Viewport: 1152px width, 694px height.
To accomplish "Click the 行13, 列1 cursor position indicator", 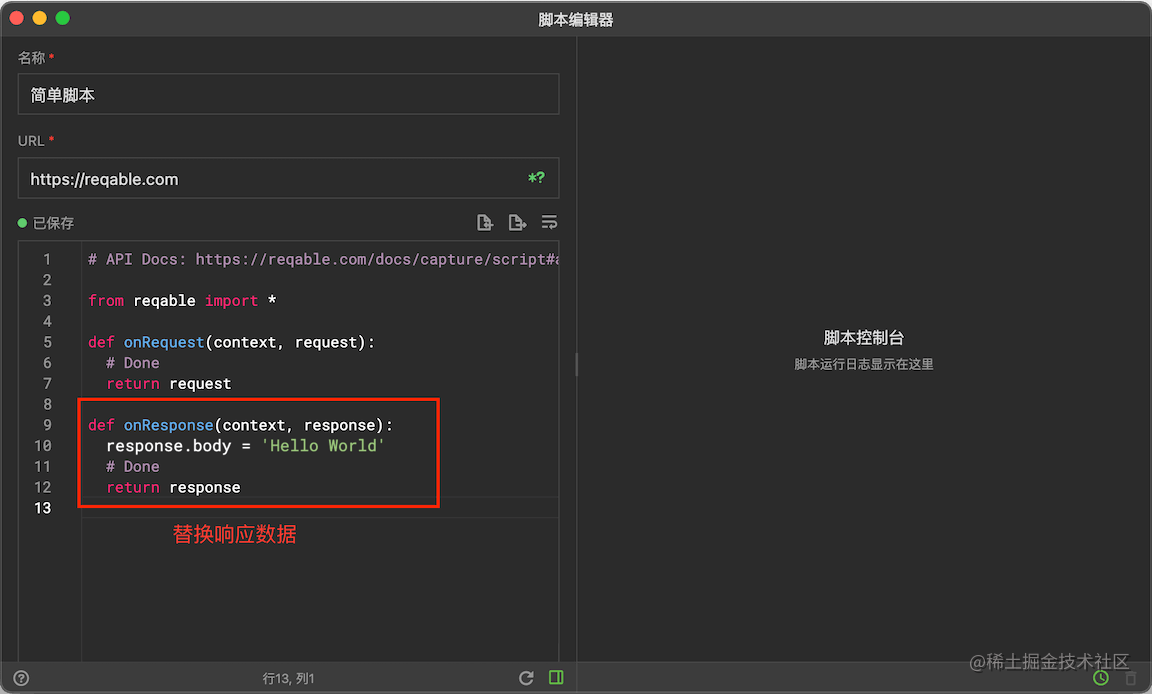I will pyautogui.click(x=288, y=677).
